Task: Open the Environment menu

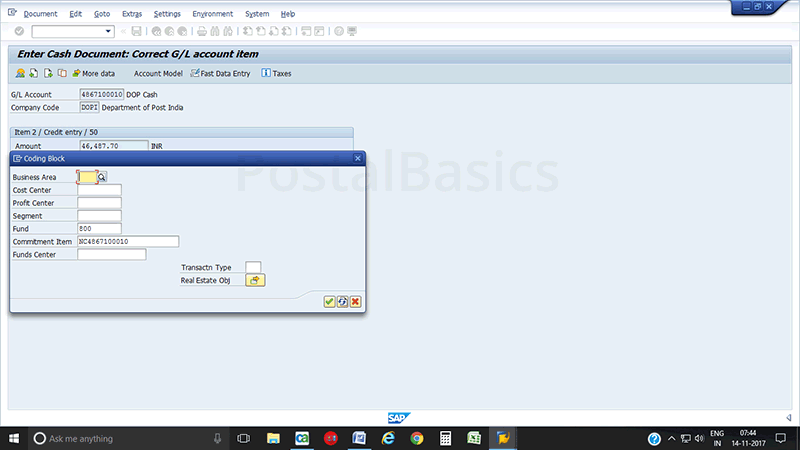Action: coord(212,14)
